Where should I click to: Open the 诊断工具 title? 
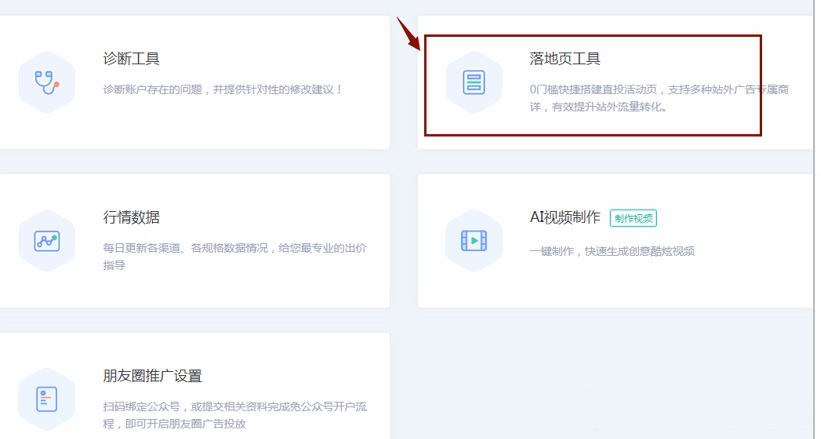coord(131,58)
